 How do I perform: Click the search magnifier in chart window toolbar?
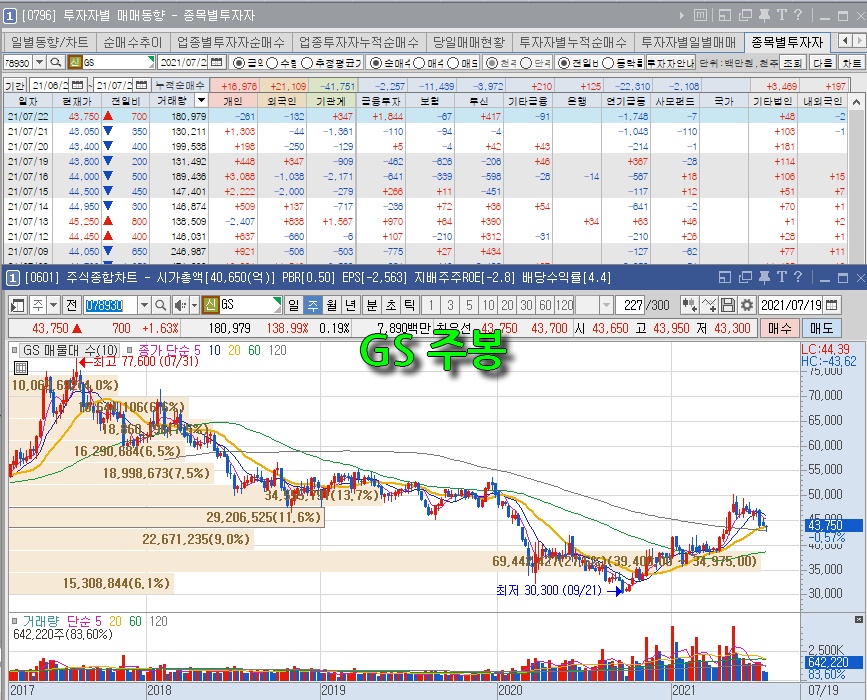coord(160,305)
